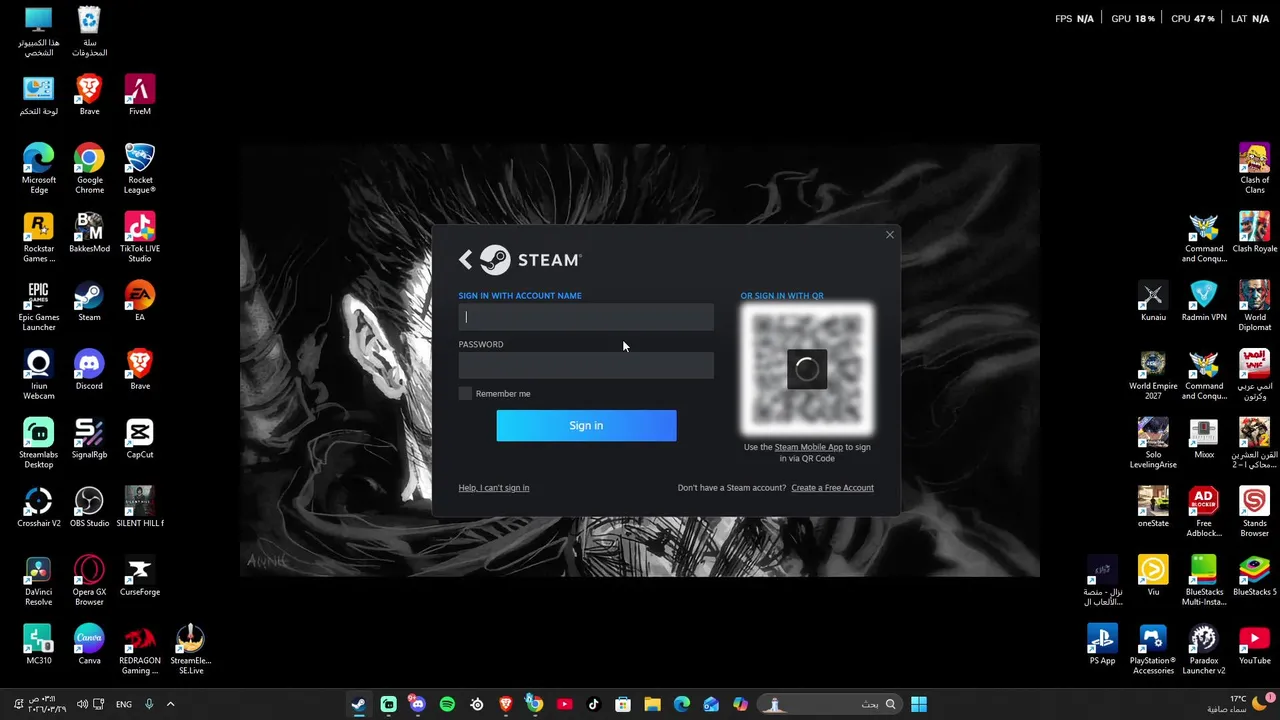The image size is (1280, 720).
Task: Open Discord desktop shortcut
Action: click(x=89, y=369)
